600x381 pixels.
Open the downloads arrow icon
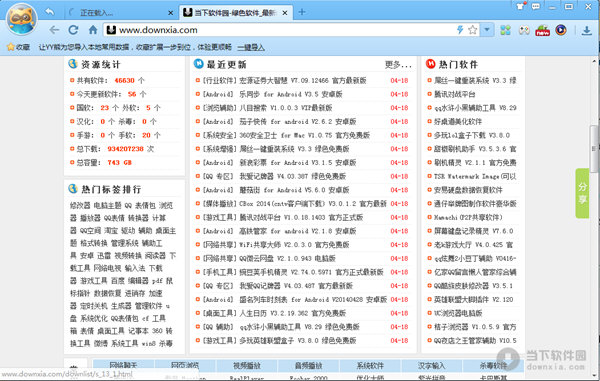[x=587, y=30]
